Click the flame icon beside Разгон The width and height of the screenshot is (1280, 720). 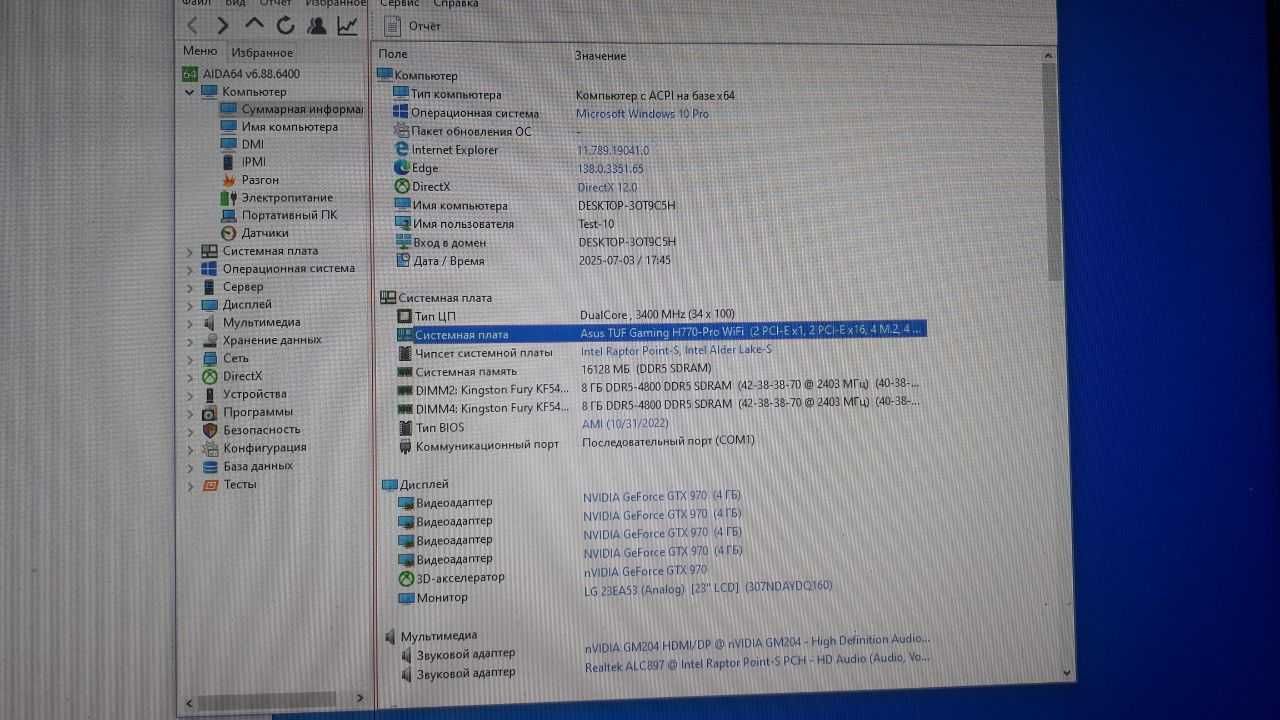(228, 180)
